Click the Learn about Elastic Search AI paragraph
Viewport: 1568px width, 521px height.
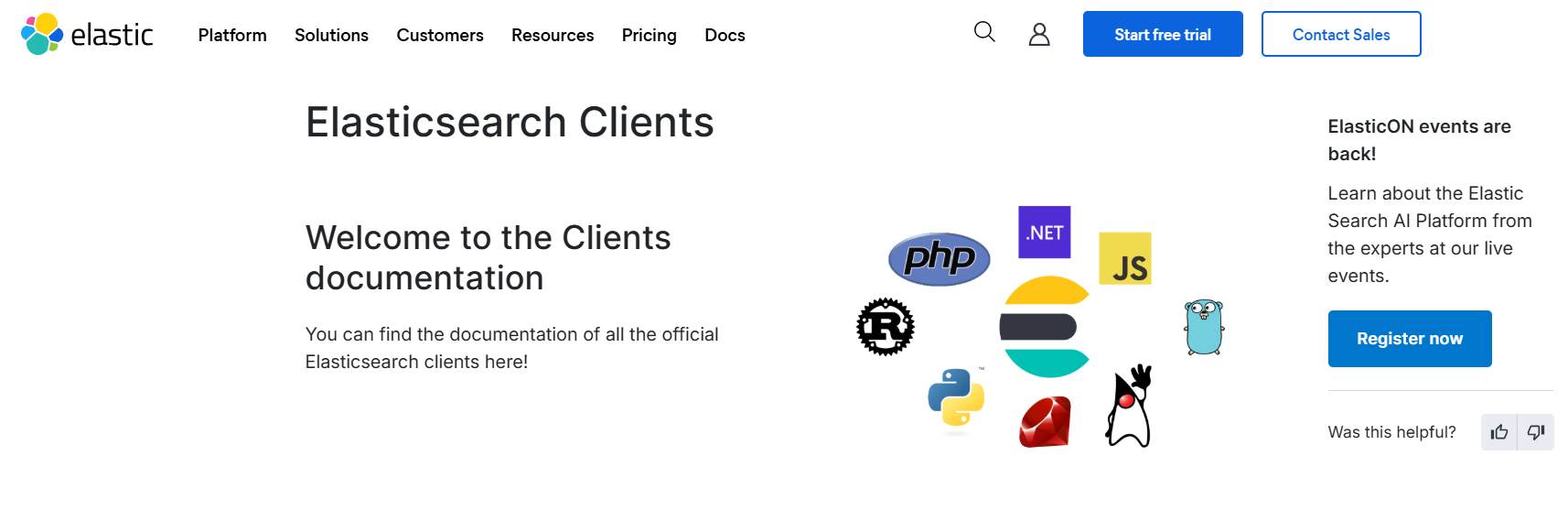pos(1430,234)
